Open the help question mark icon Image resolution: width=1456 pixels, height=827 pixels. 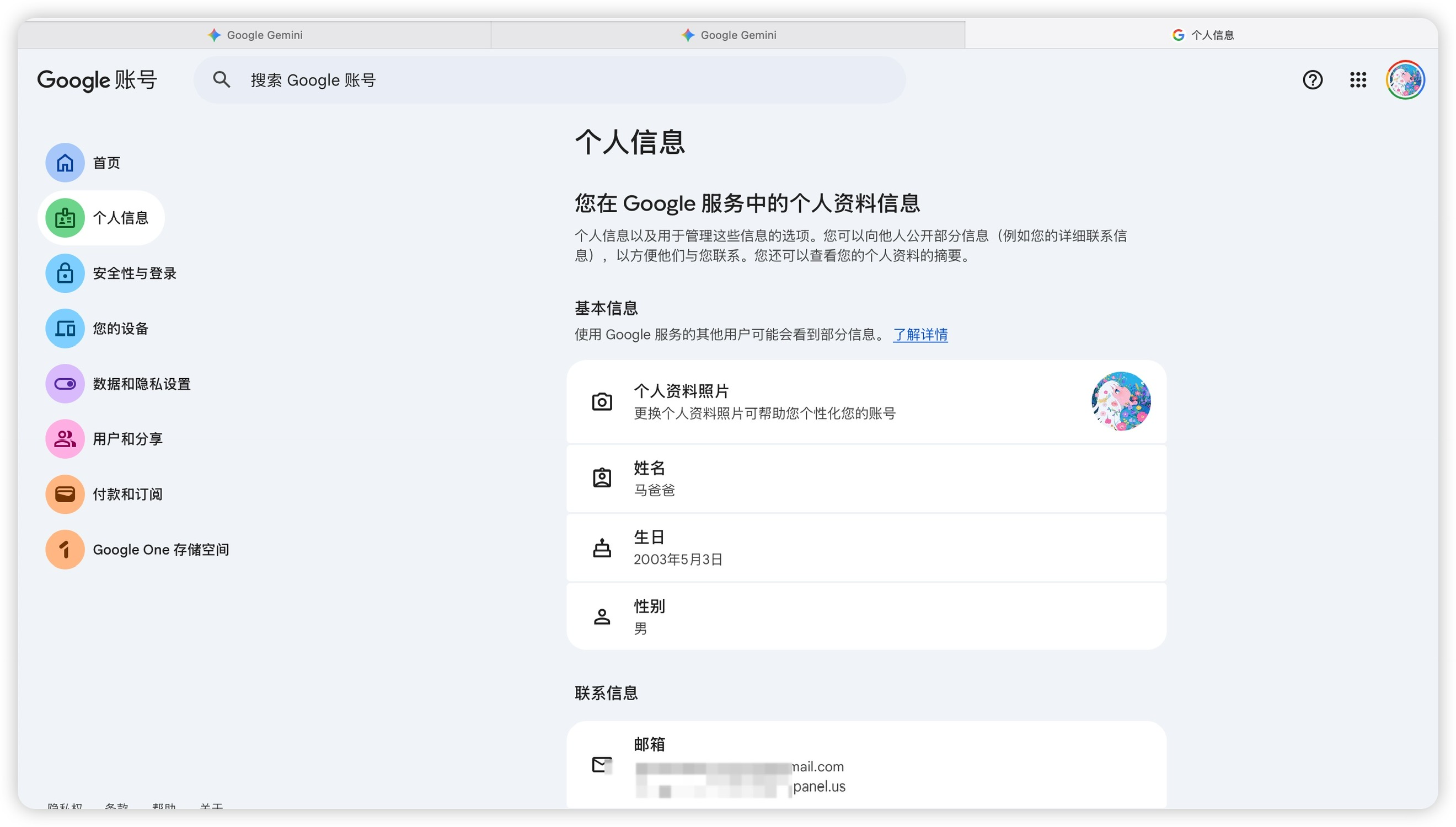click(x=1312, y=80)
